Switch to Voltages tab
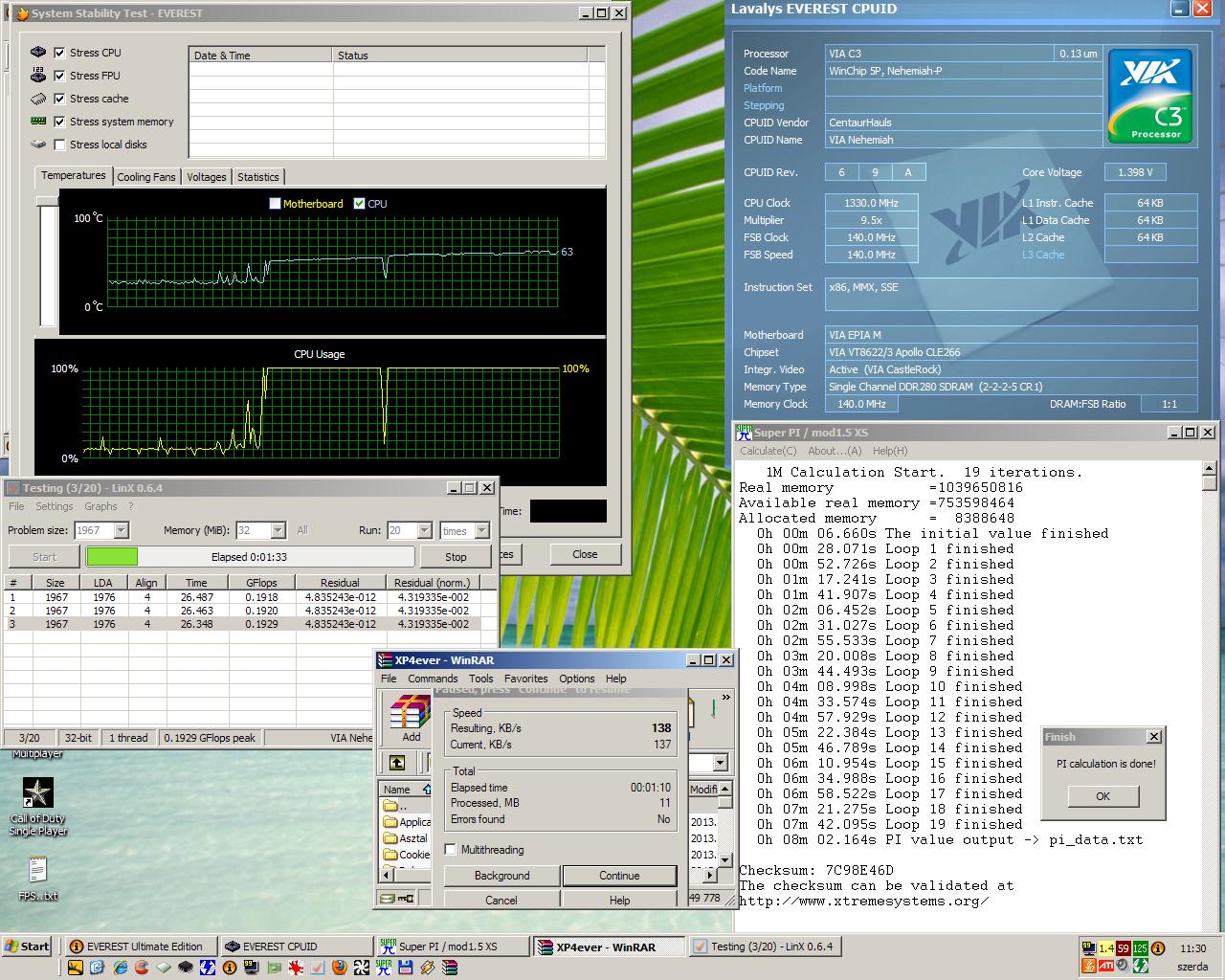The height and width of the screenshot is (980, 1225). point(207,177)
